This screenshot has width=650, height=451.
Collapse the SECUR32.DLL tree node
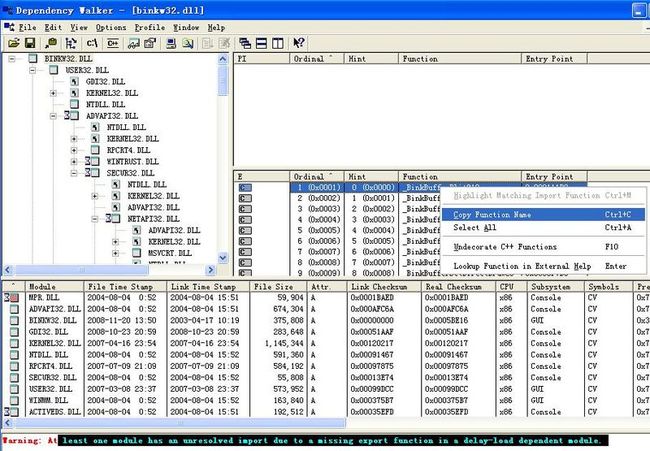click(74, 173)
